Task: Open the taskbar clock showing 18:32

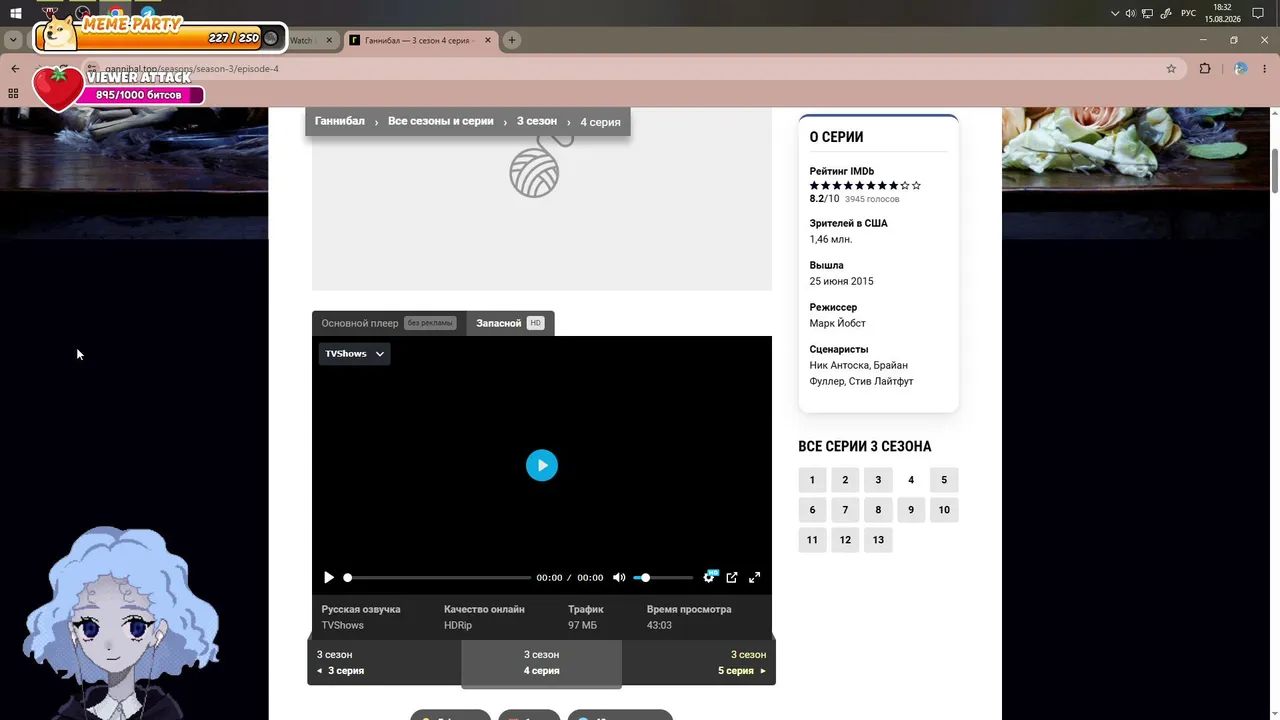Action: click(1222, 14)
